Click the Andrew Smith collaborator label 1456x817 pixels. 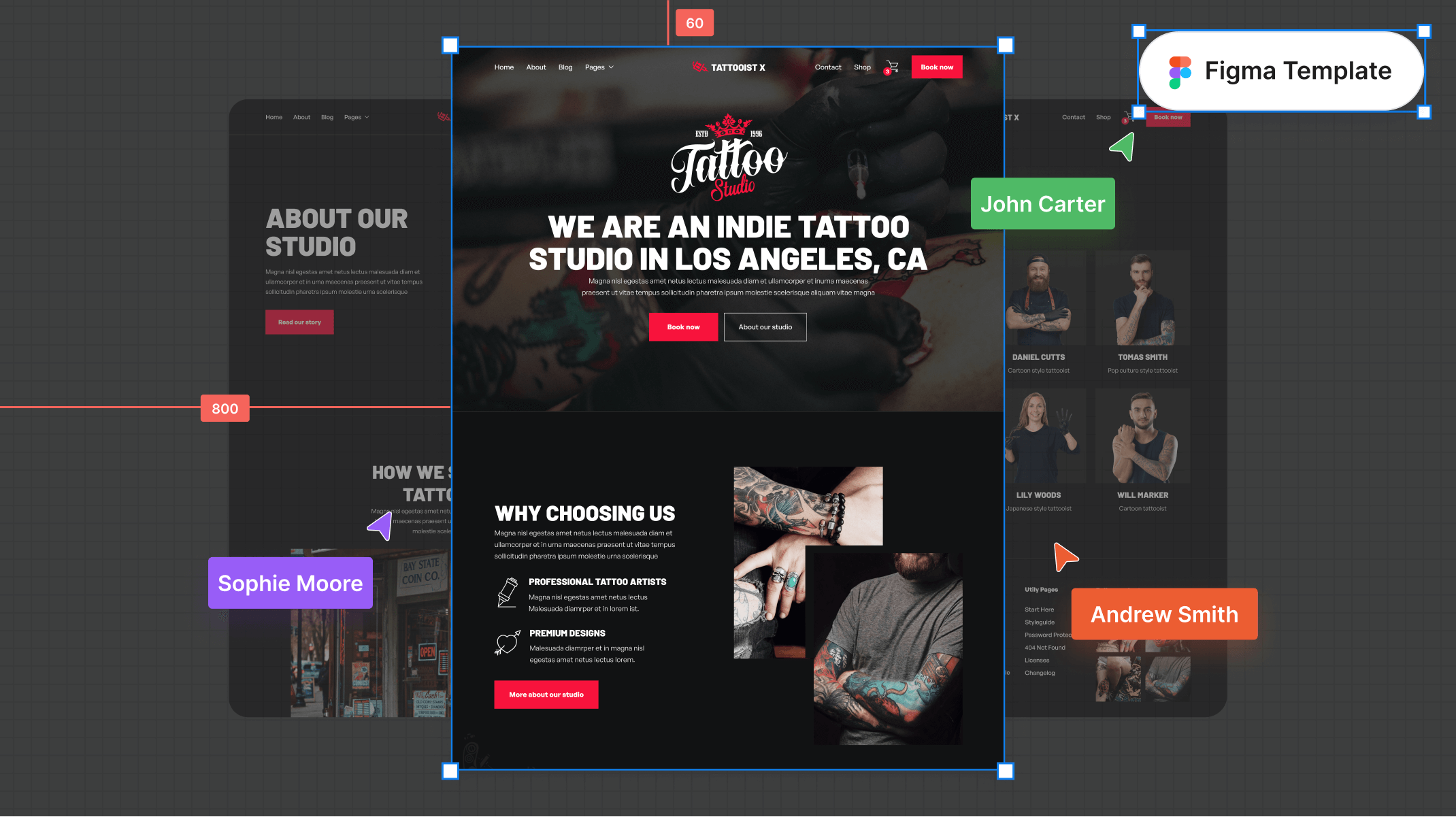click(x=1163, y=614)
